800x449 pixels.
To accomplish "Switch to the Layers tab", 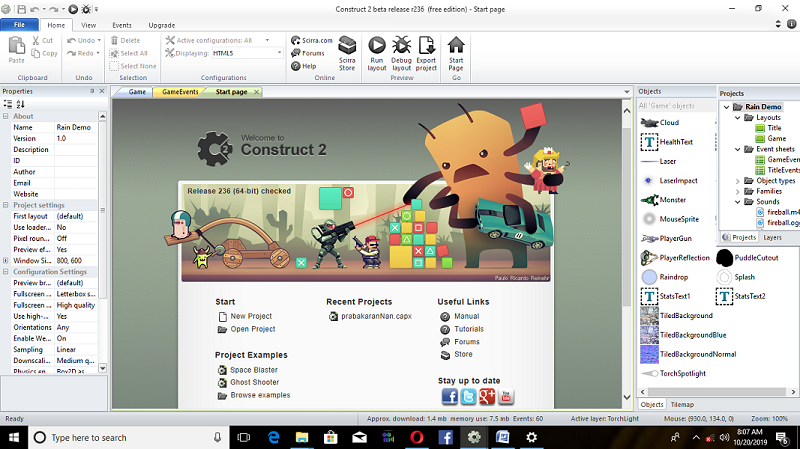I will (772, 237).
